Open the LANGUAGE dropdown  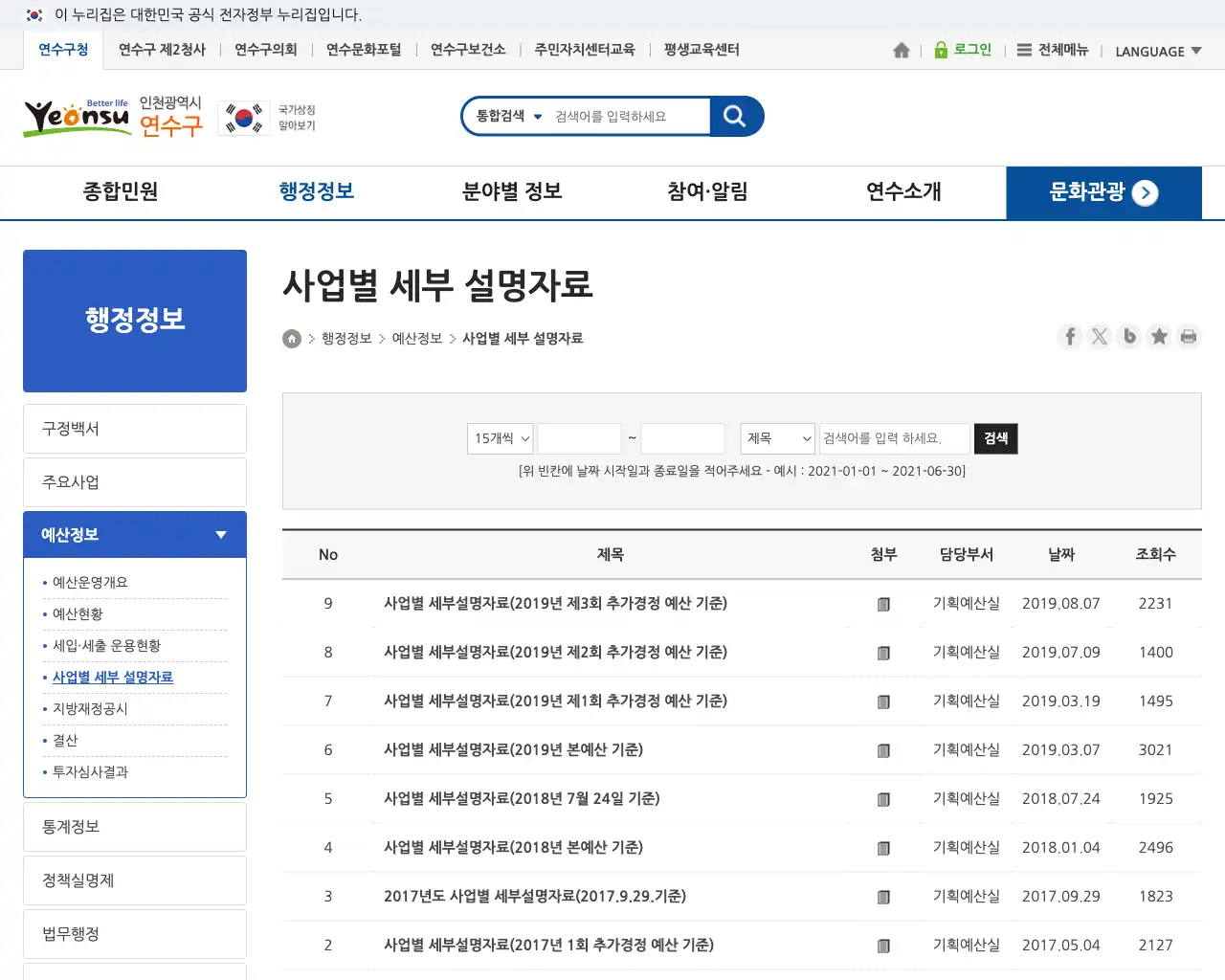tap(1158, 52)
